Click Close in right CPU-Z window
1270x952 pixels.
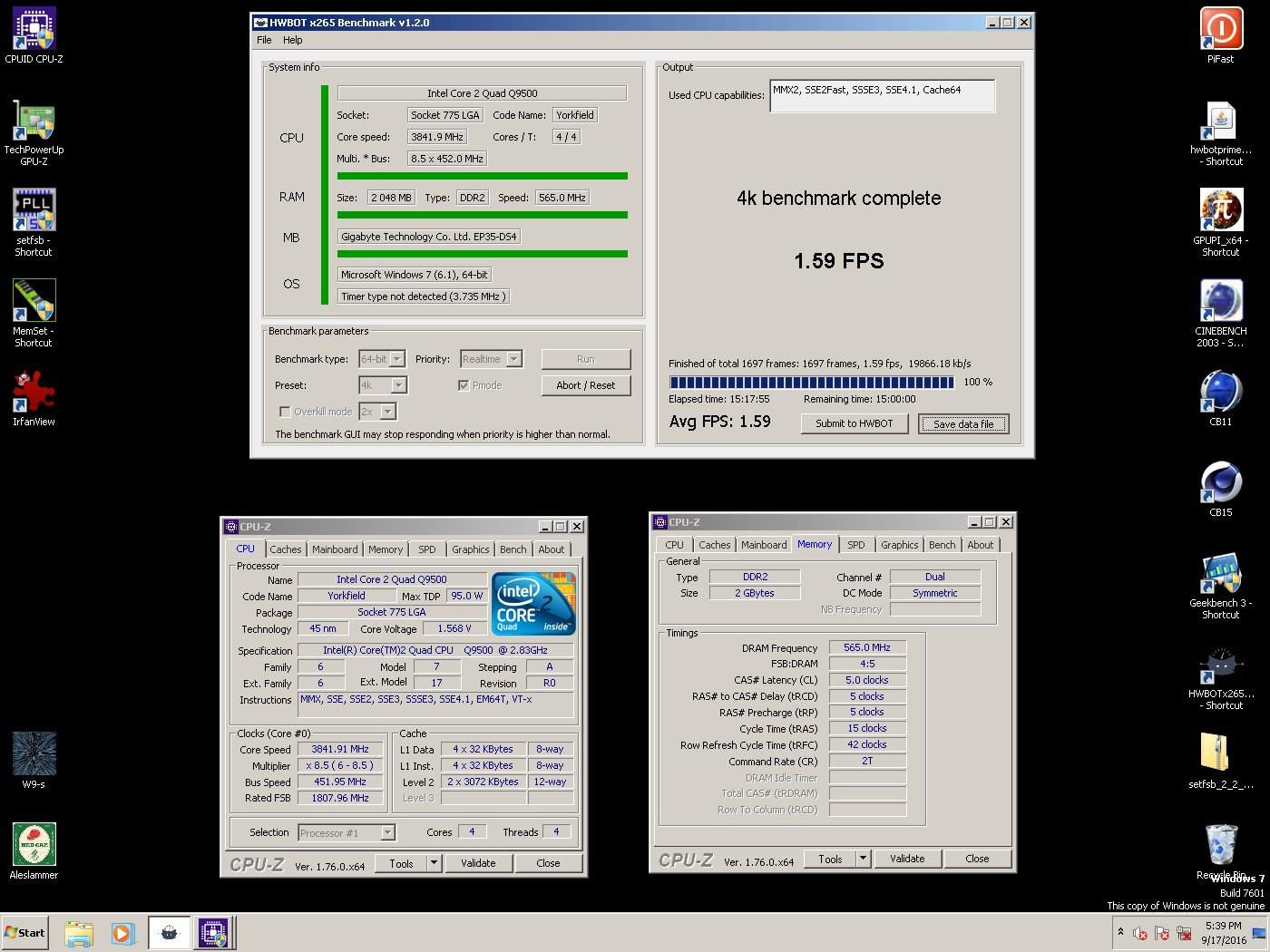pos(977,859)
